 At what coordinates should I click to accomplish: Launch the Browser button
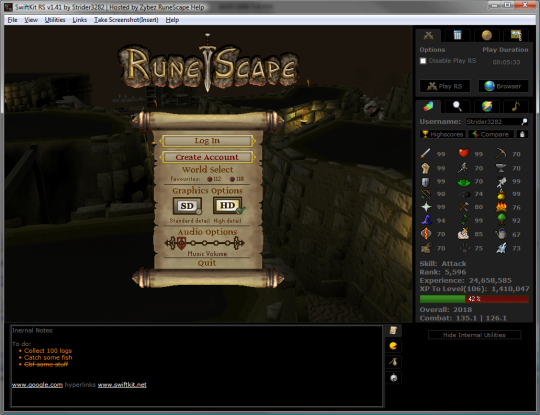(x=503, y=86)
